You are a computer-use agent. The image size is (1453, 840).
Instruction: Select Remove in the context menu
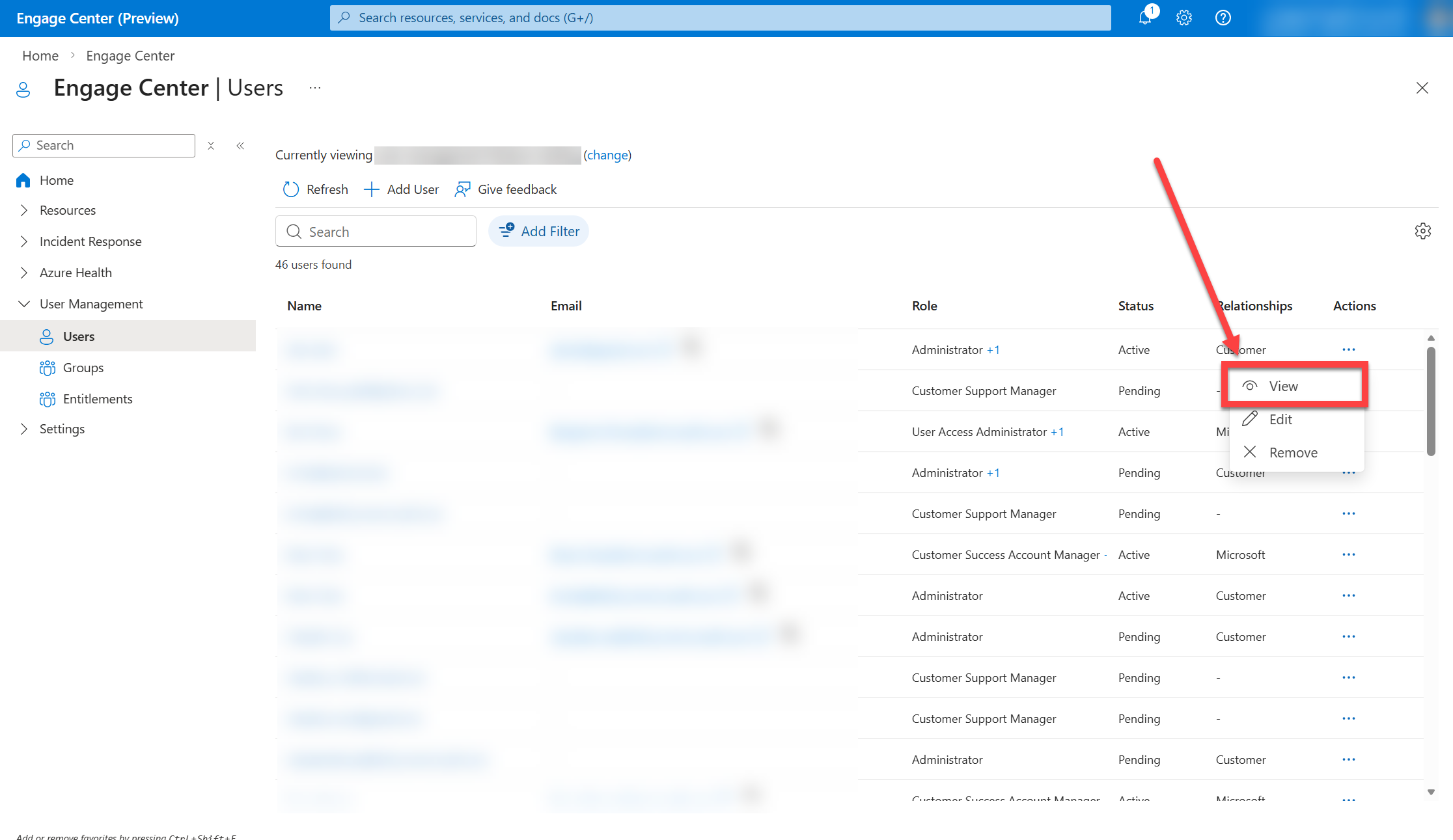[x=1296, y=452]
